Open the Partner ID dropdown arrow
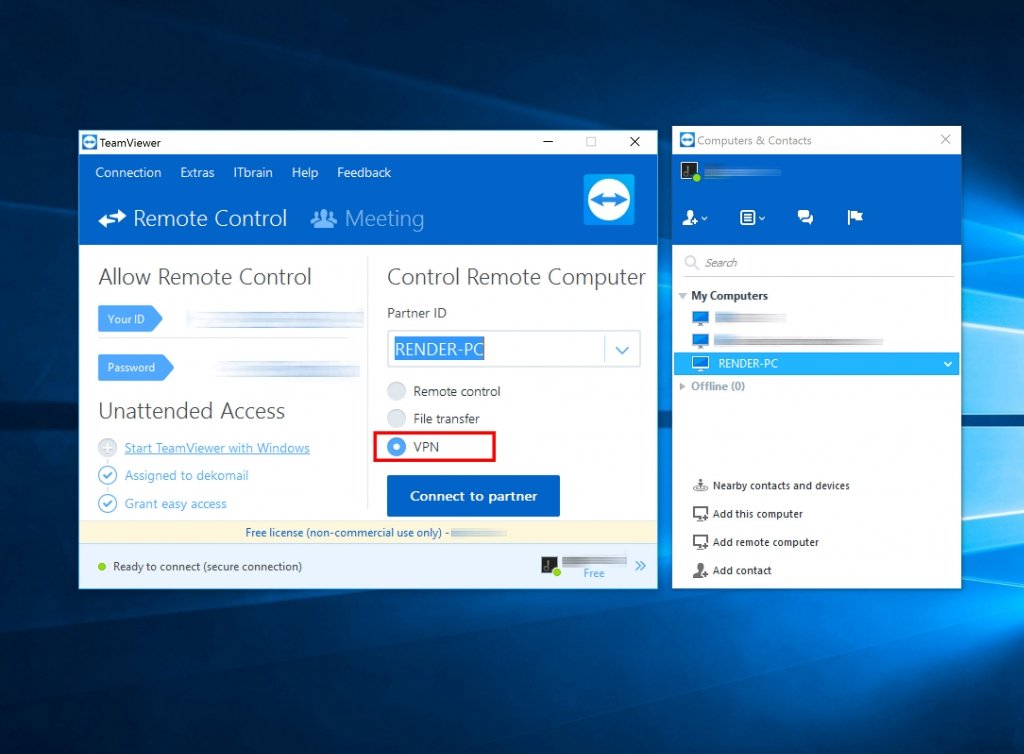This screenshot has width=1024, height=754. click(x=622, y=350)
